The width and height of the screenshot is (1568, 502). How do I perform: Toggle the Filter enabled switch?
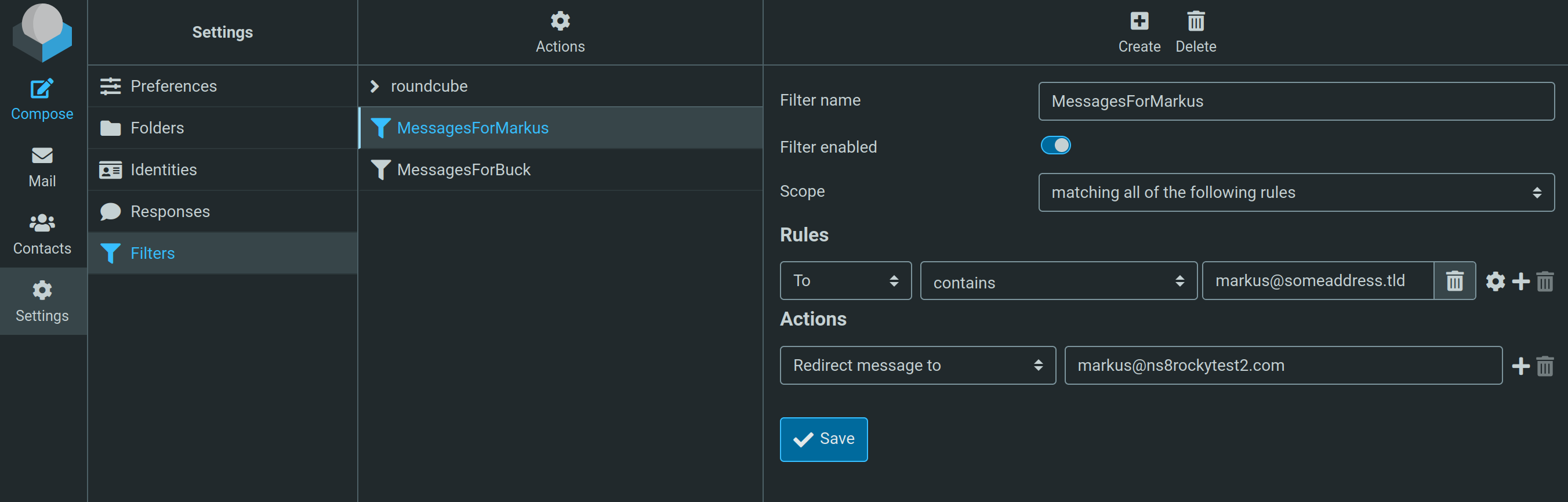click(x=1055, y=146)
